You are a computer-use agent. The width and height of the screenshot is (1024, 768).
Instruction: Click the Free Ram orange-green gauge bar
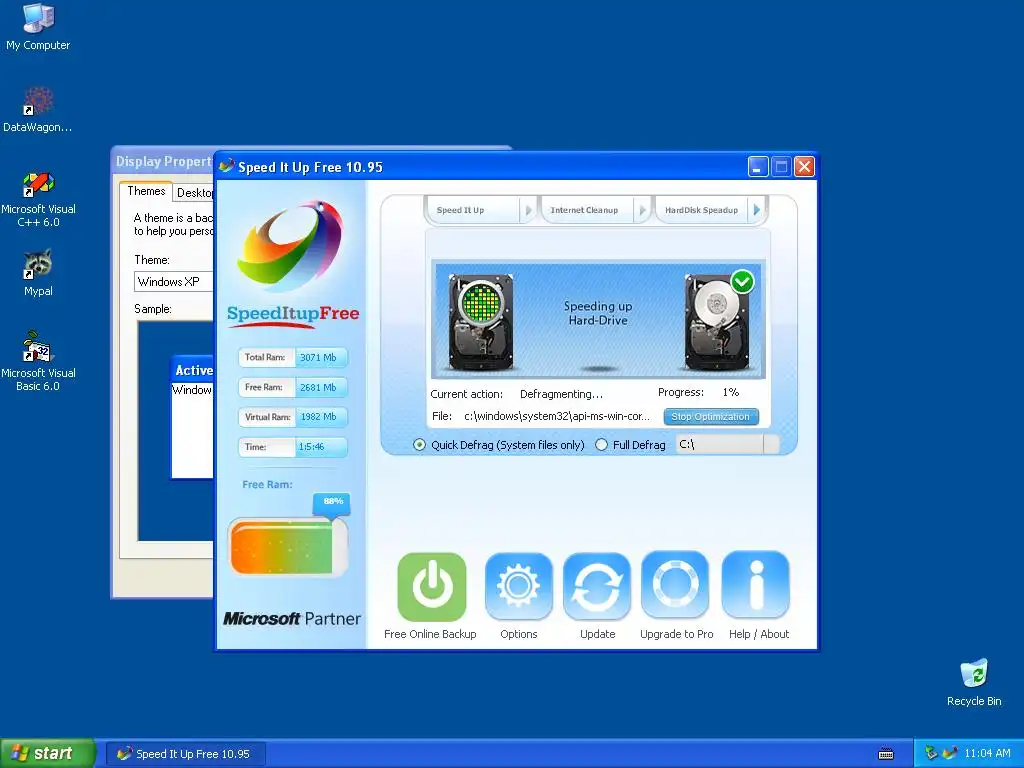coord(287,547)
